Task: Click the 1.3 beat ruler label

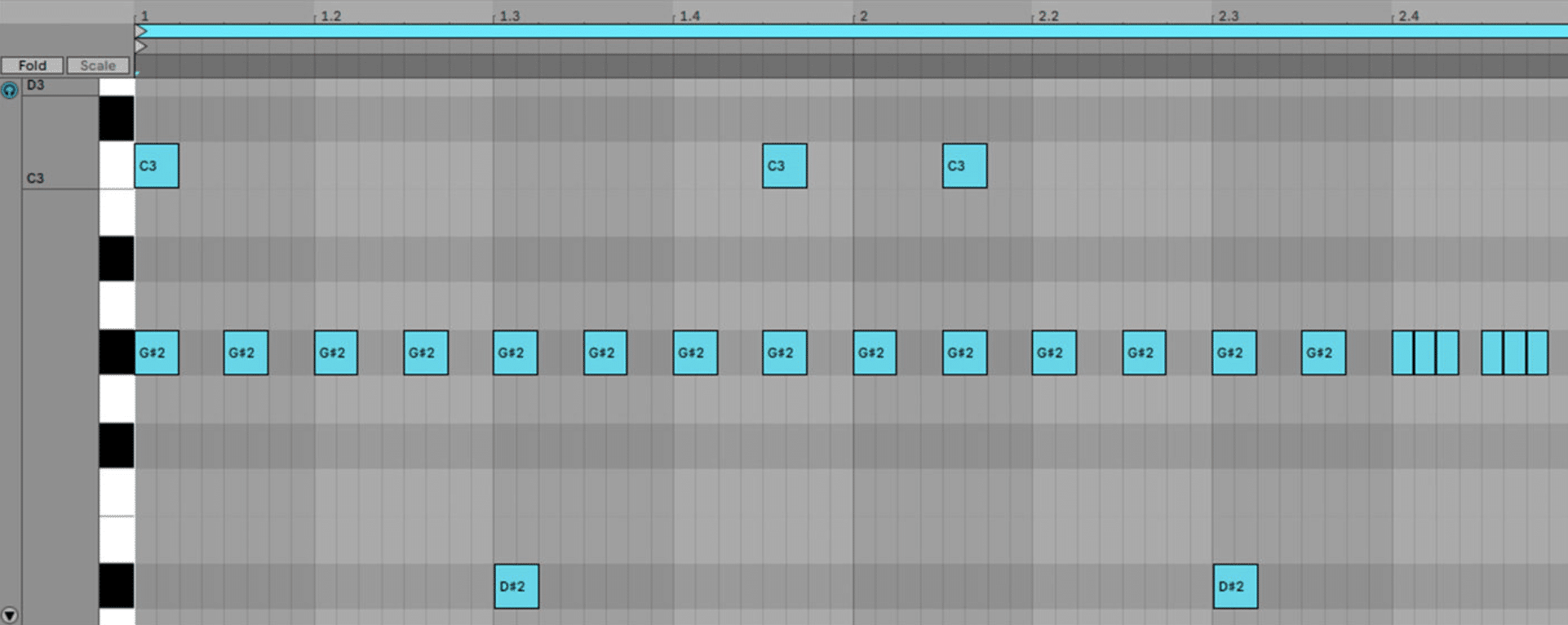Action: [510, 16]
